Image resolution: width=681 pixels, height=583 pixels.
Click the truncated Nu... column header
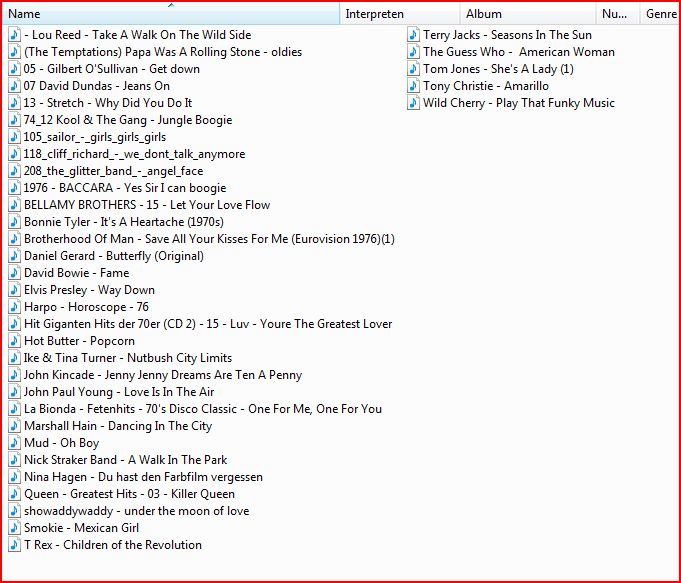click(618, 14)
